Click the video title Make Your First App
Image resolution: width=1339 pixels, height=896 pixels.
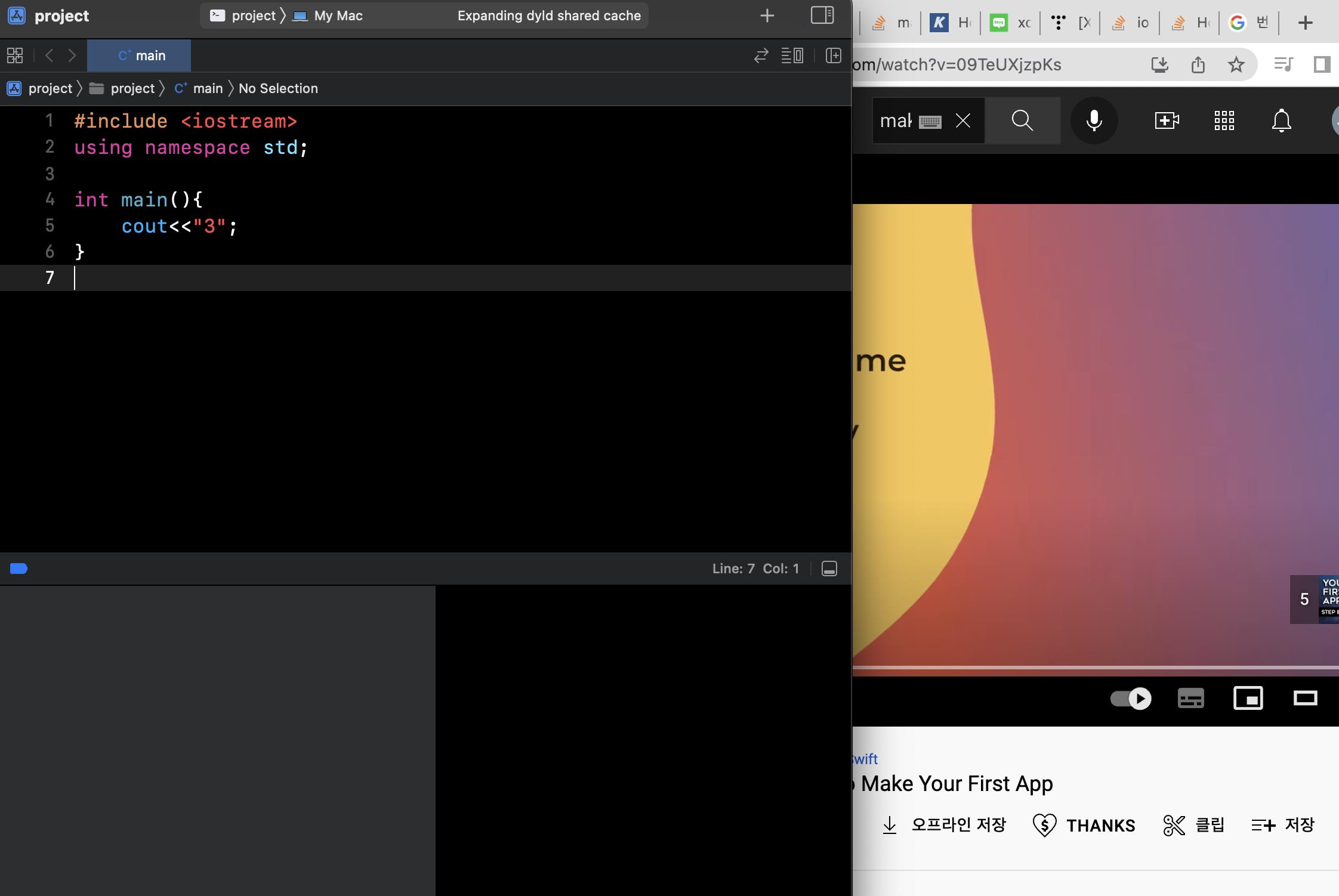(x=957, y=783)
